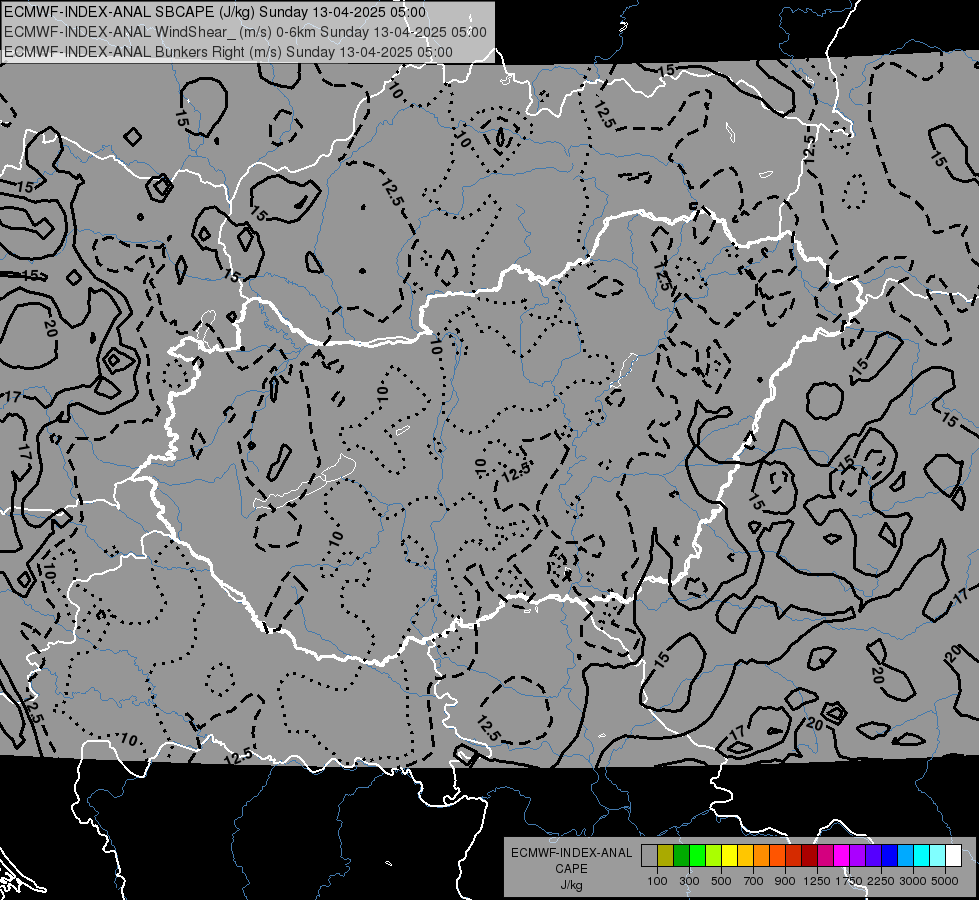Click the 2250 legend tick value
The image size is (979, 900).
point(882,881)
